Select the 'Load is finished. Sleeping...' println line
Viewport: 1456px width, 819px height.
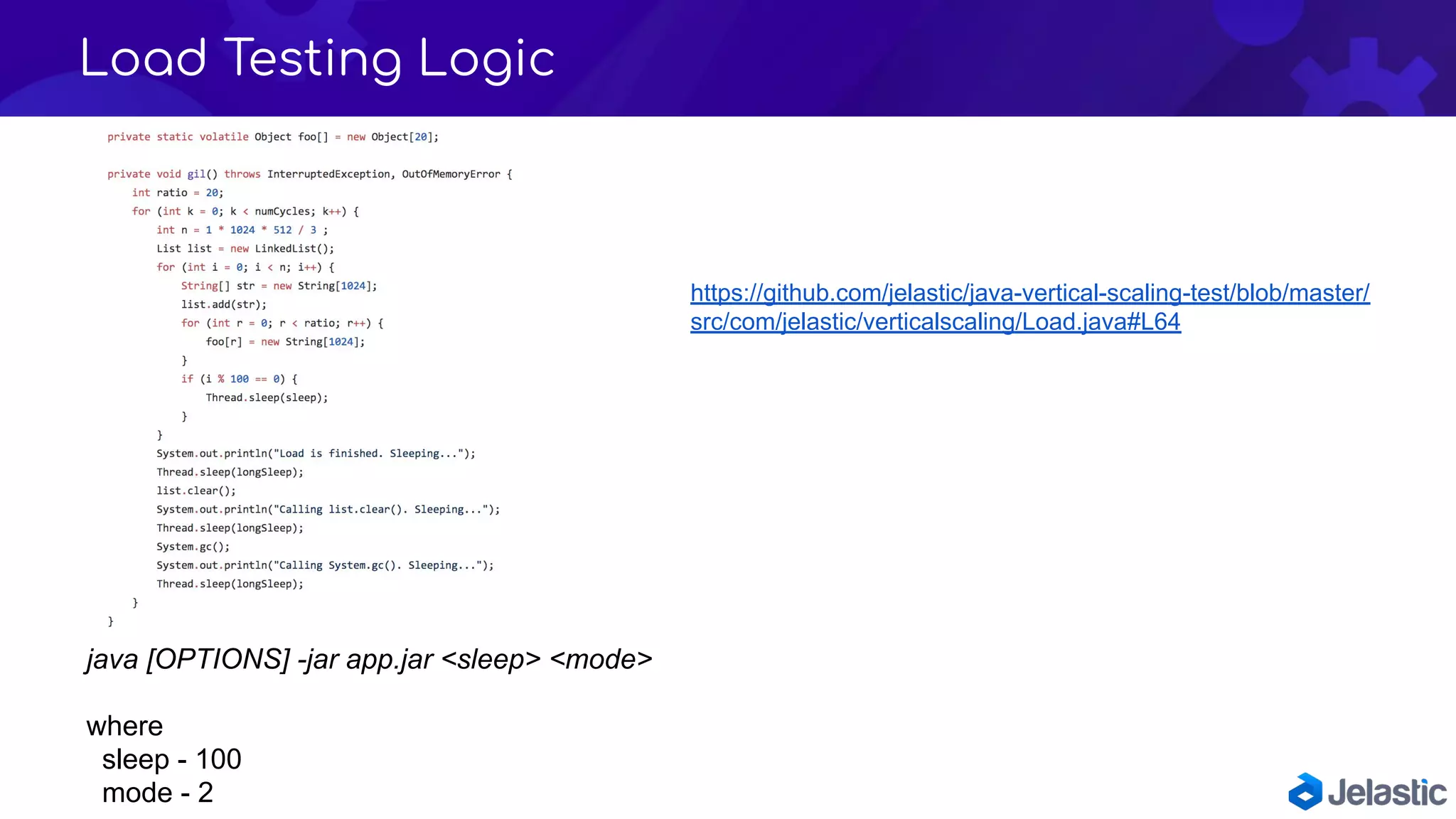316,454
